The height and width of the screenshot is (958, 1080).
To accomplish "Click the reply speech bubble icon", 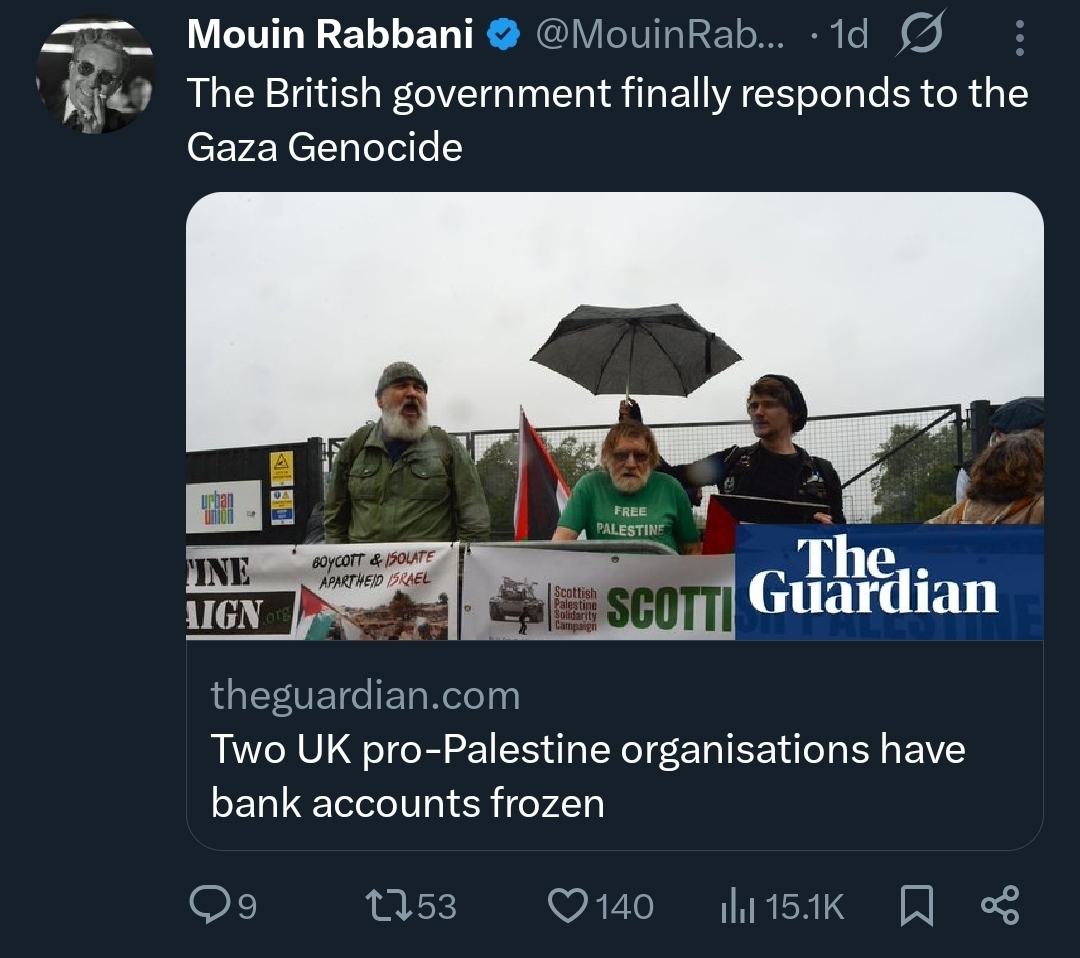I will [x=208, y=906].
